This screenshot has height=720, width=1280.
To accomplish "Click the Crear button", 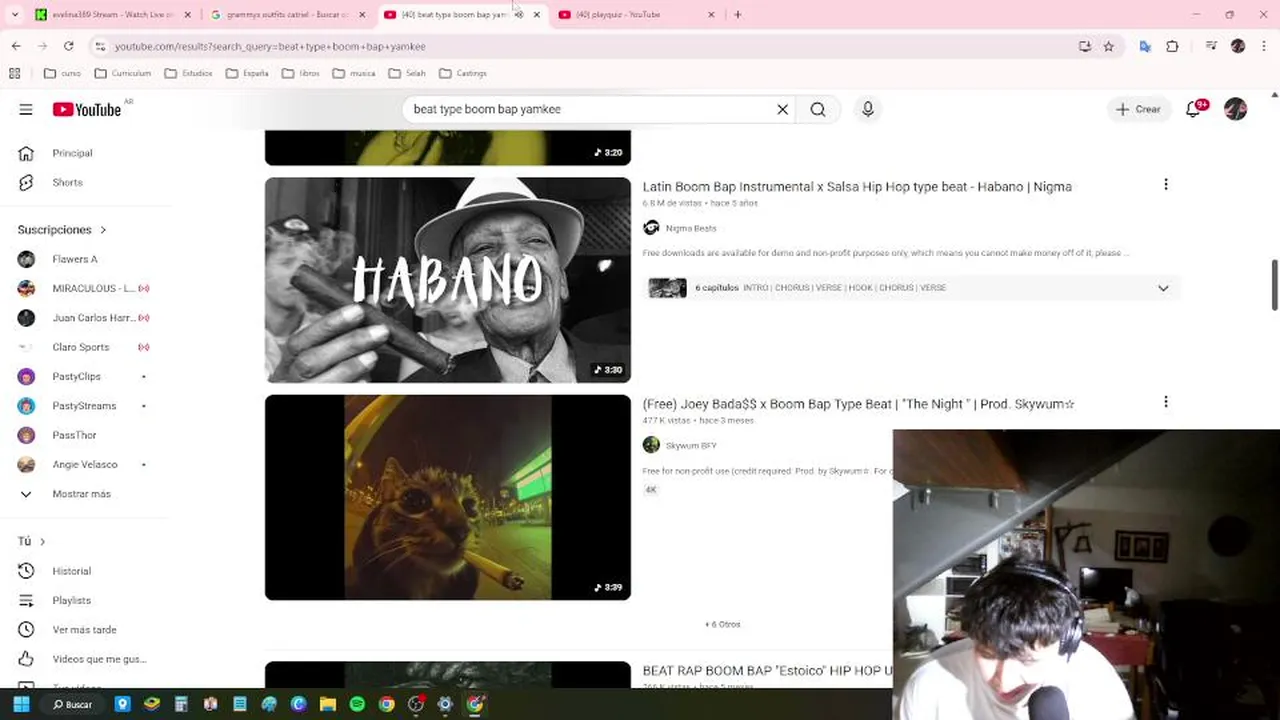I will (1138, 109).
